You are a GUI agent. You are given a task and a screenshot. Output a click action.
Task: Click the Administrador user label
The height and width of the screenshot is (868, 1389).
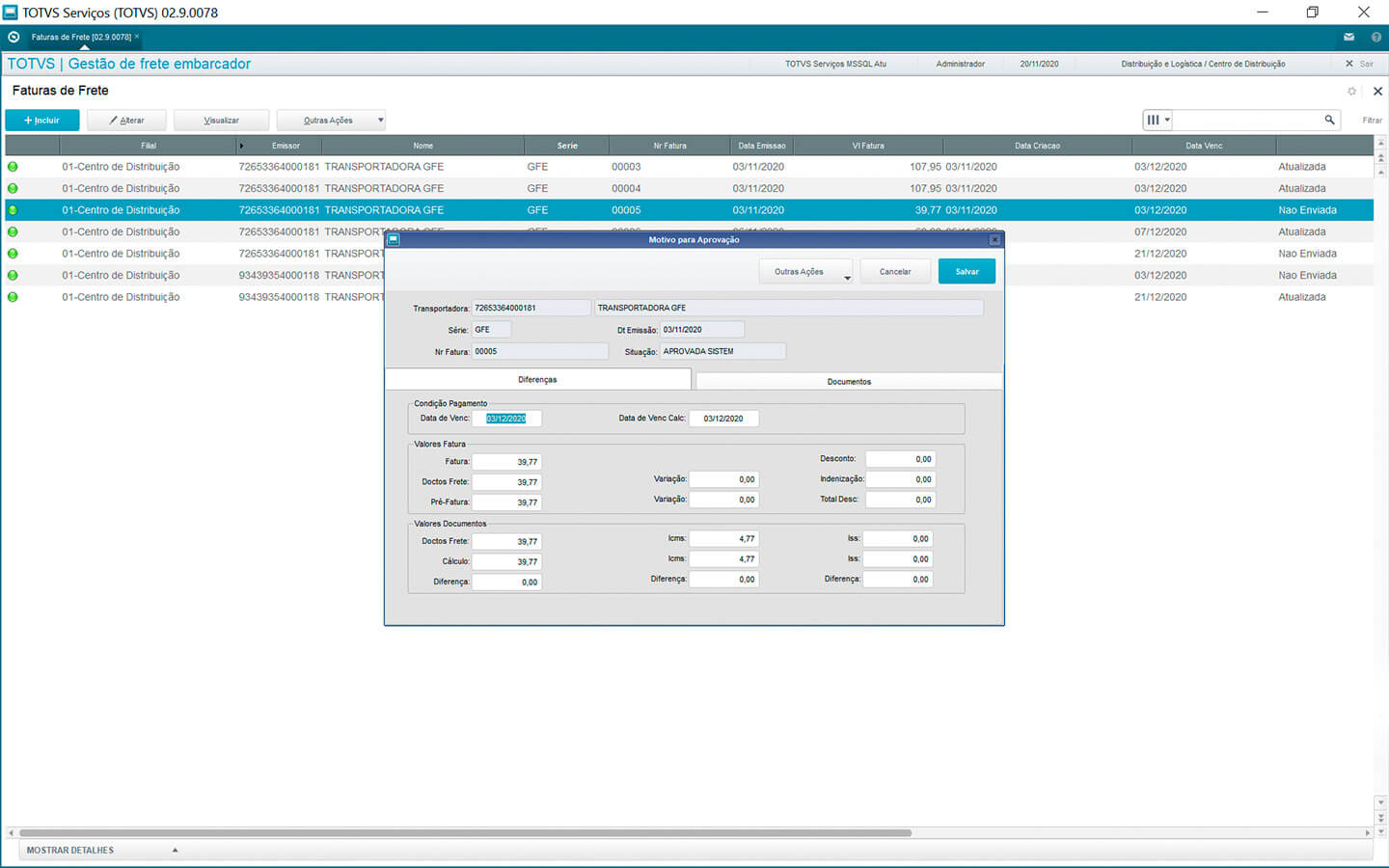click(x=960, y=64)
